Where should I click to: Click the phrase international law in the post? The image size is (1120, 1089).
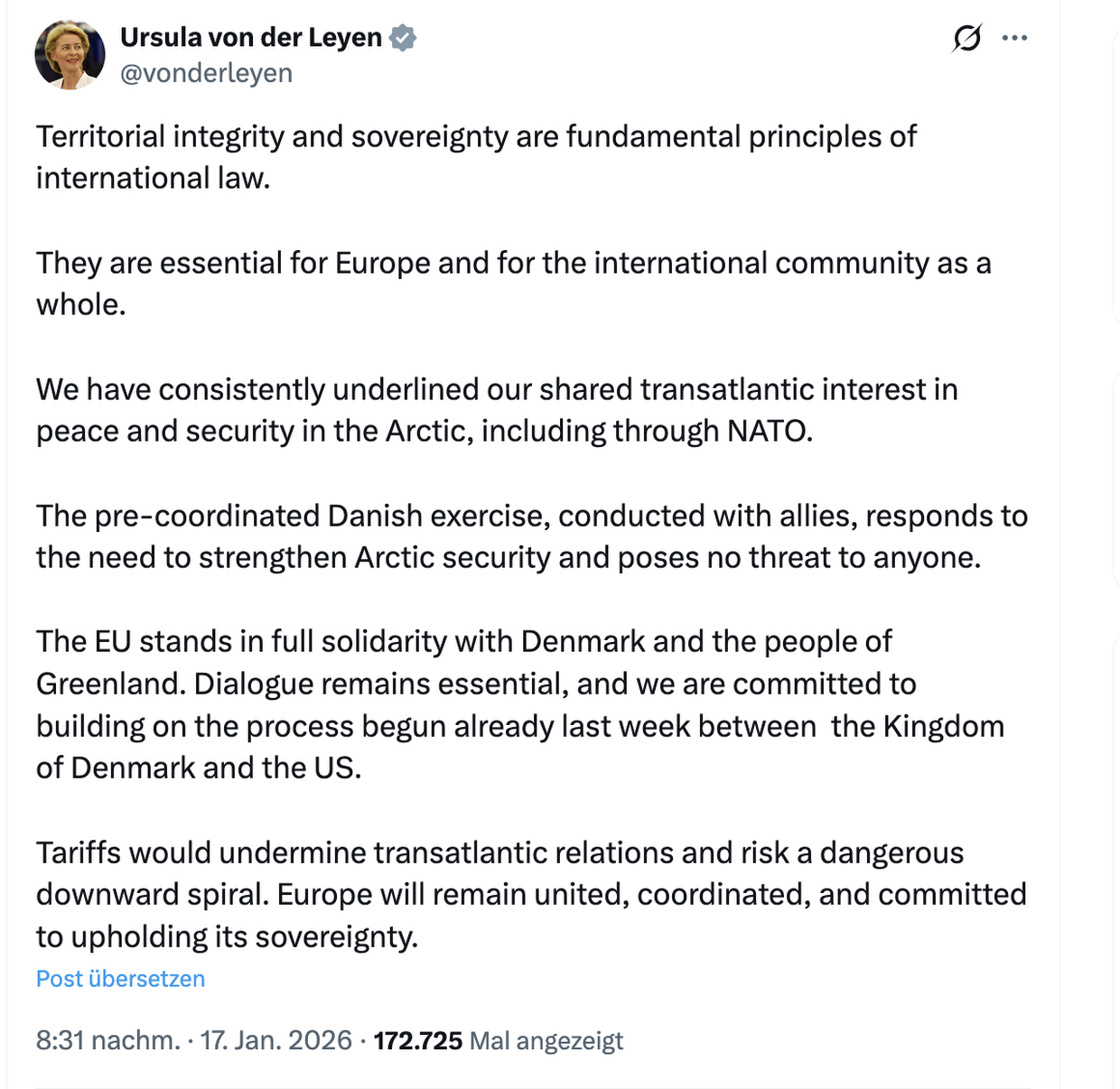coord(152,179)
